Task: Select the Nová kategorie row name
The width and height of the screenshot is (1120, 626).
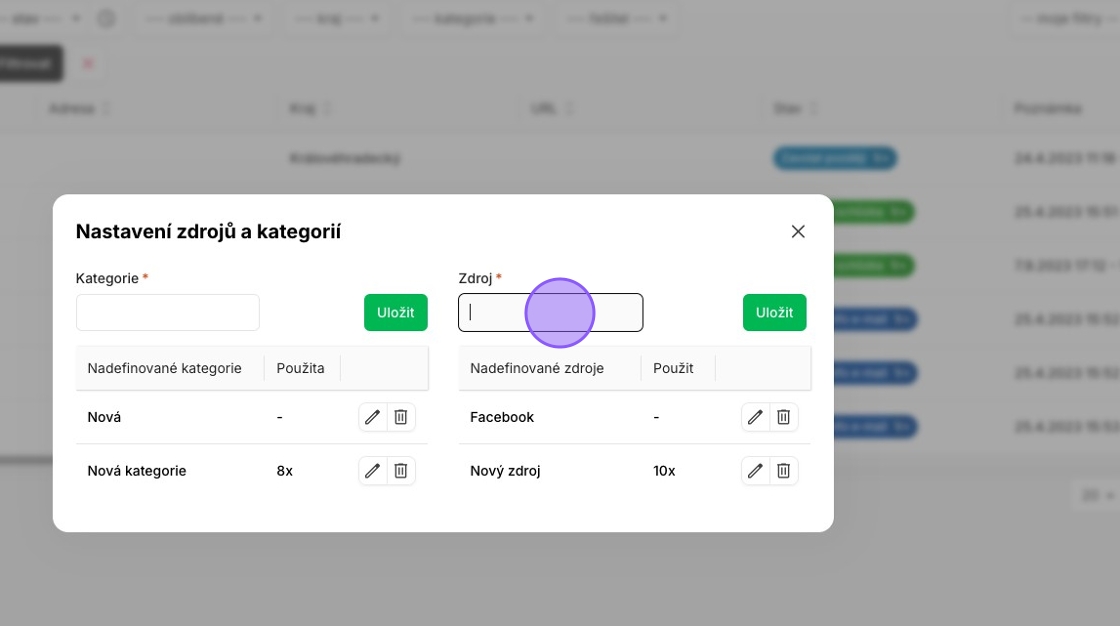Action: tap(136, 471)
